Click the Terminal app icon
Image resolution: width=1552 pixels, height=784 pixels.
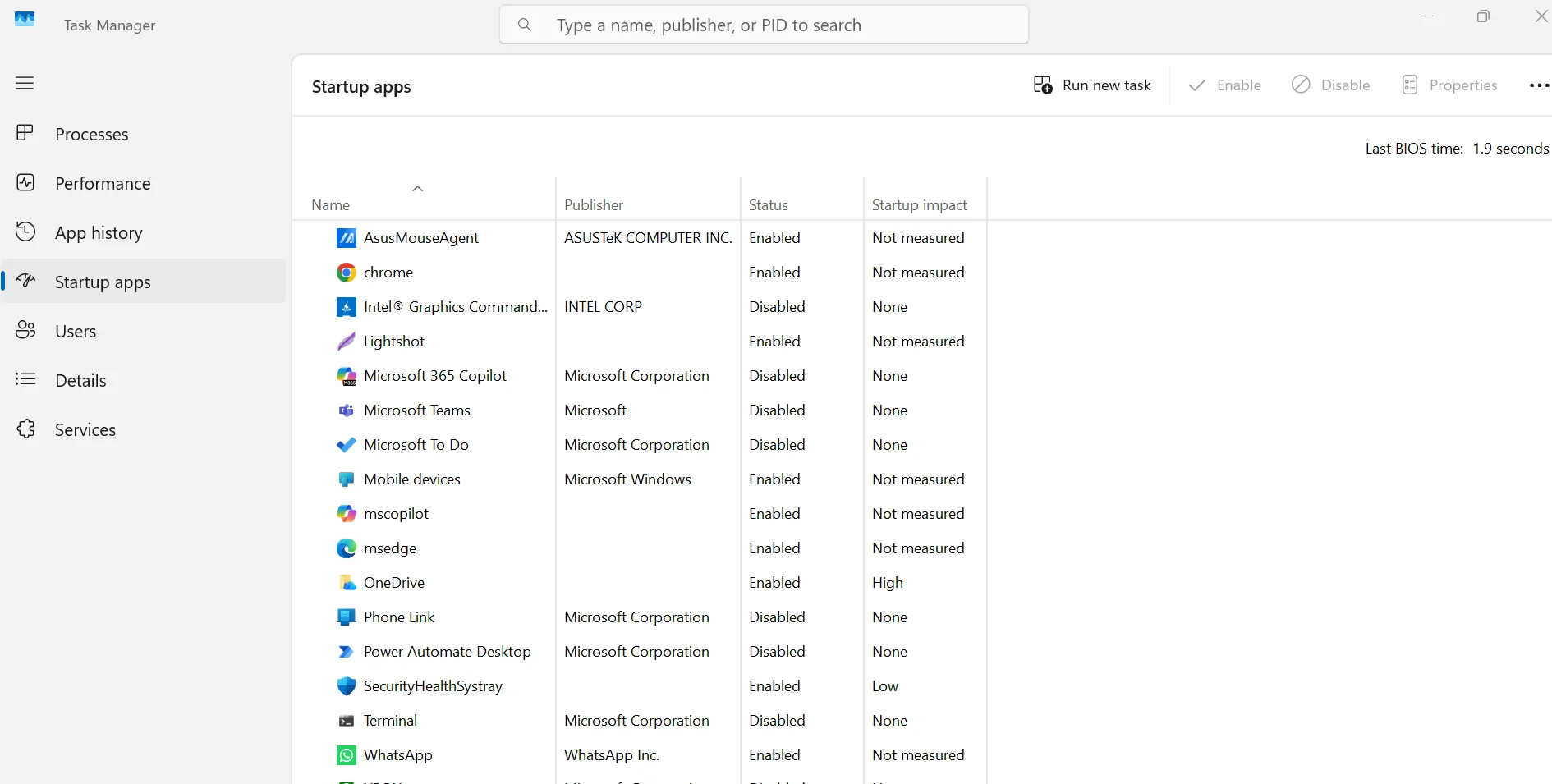pyautogui.click(x=347, y=721)
